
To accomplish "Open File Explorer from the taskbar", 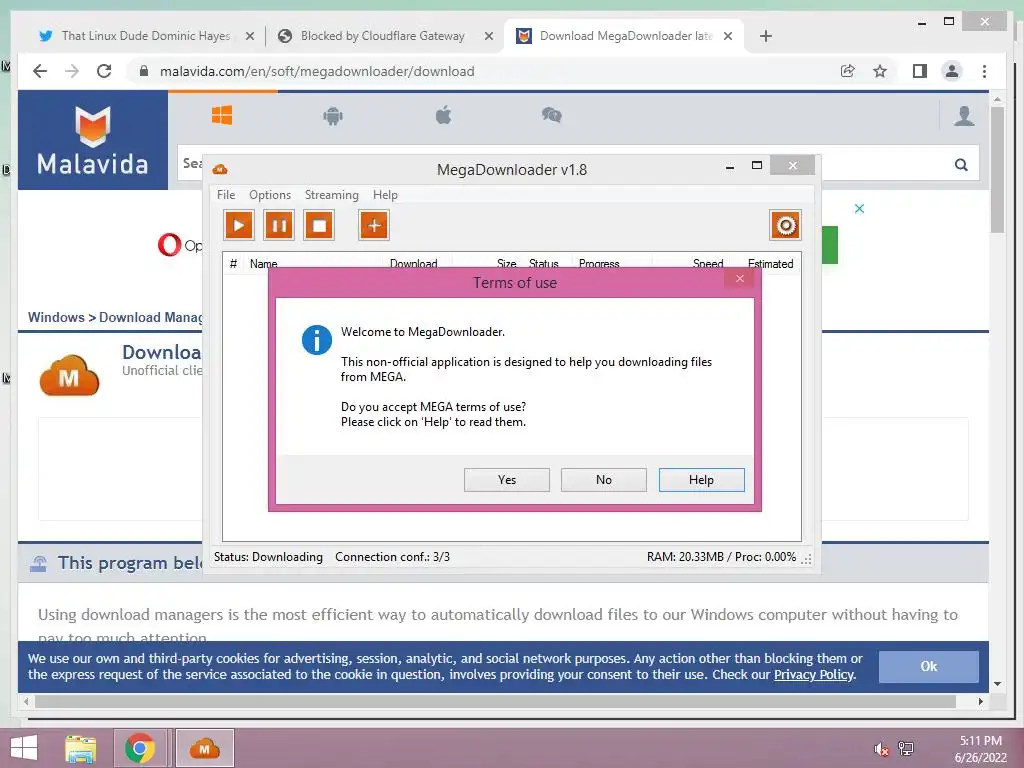I will (x=81, y=748).
